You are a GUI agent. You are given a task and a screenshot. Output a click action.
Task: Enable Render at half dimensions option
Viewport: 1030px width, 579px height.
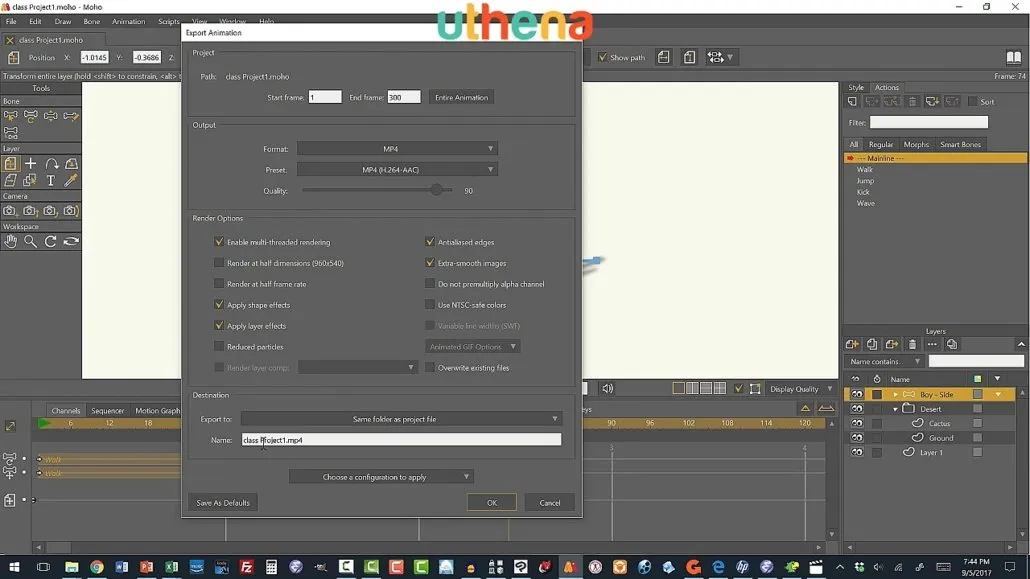click(219, 263)
